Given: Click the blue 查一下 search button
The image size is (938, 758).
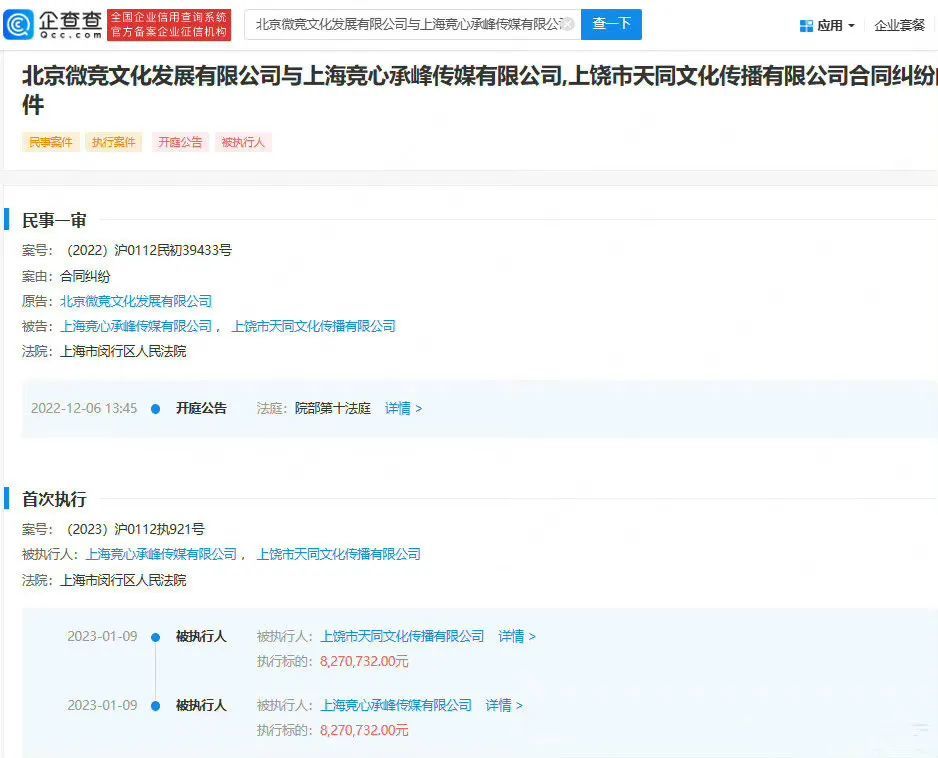Looking at the screenshot, I should tap(611, 24).
